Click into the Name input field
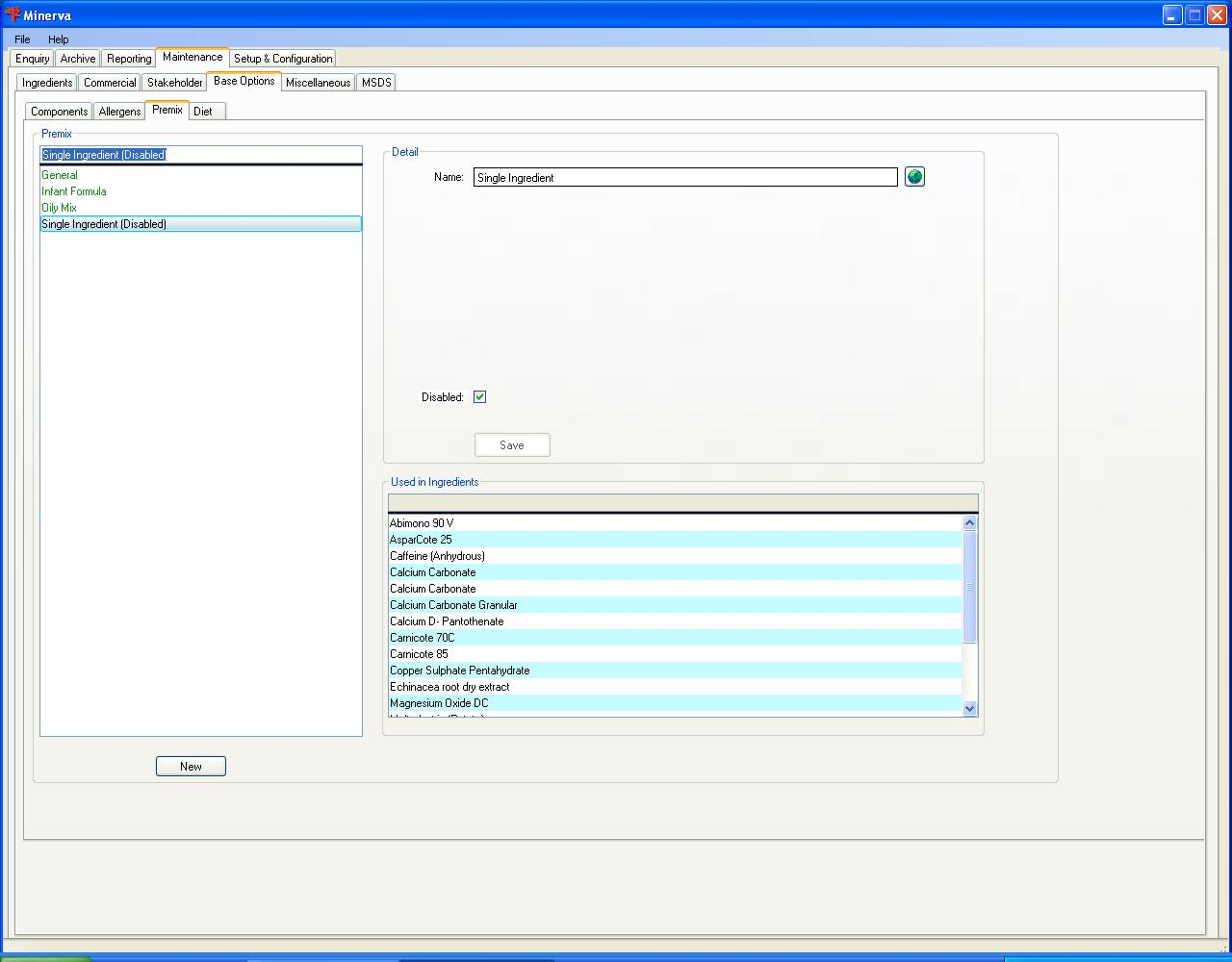The image size is (1232, 962). (685, 177)
